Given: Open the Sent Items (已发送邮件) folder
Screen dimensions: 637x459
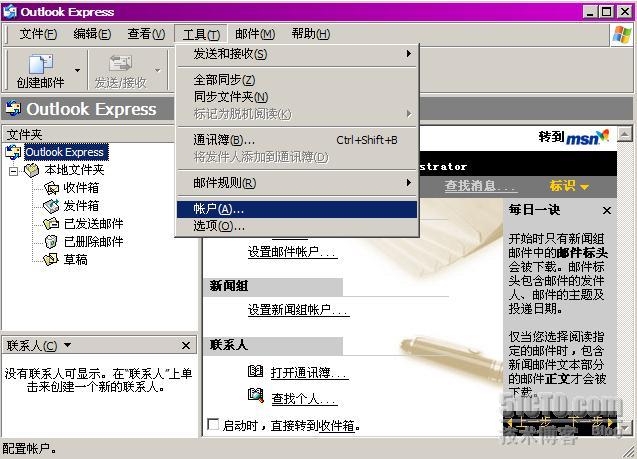Looking at the screenshot, I should [52, 224].
